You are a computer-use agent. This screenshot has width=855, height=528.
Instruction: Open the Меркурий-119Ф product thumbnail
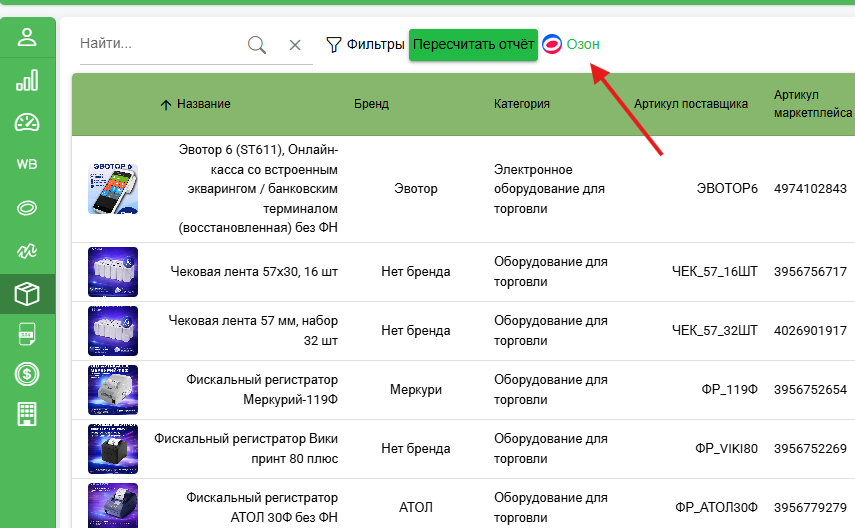coord(113,389)
